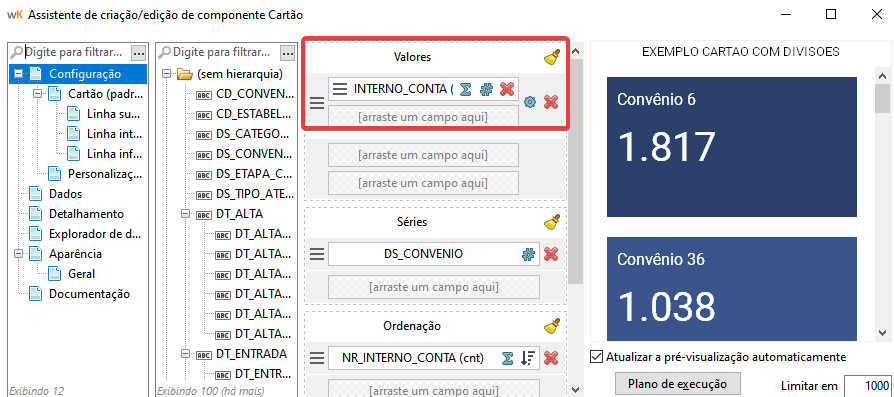Click the preview panel vertical scrollbar thumb

[x=883, y=97]
